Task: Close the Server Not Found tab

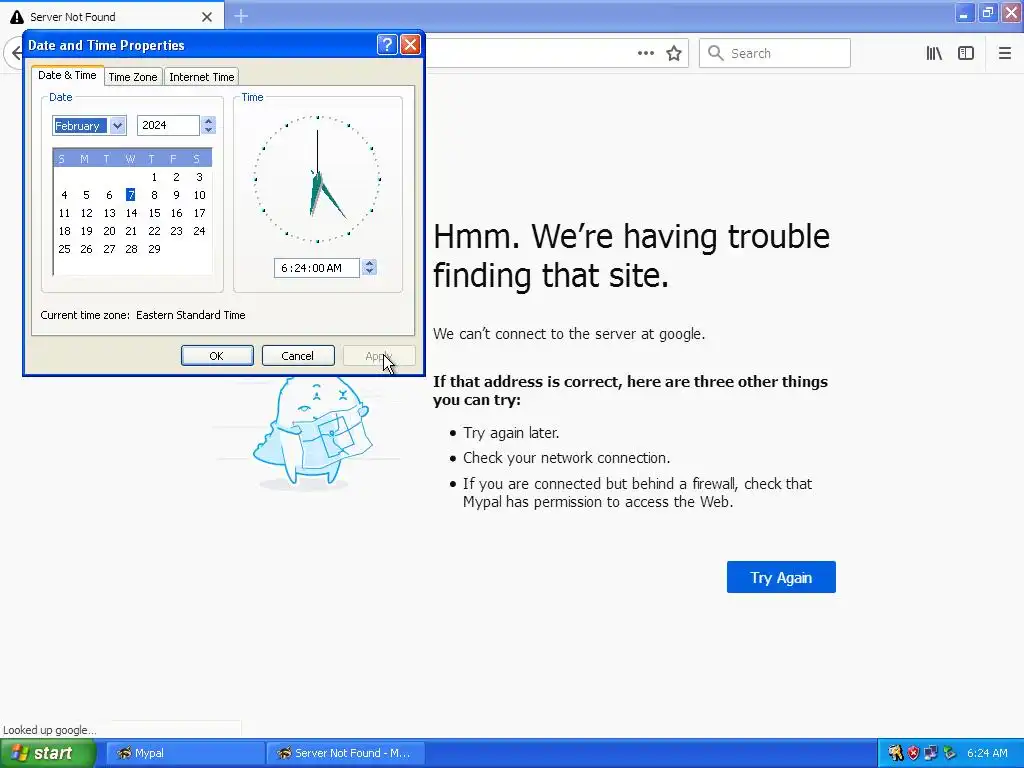Action: (x=207, y=17)
